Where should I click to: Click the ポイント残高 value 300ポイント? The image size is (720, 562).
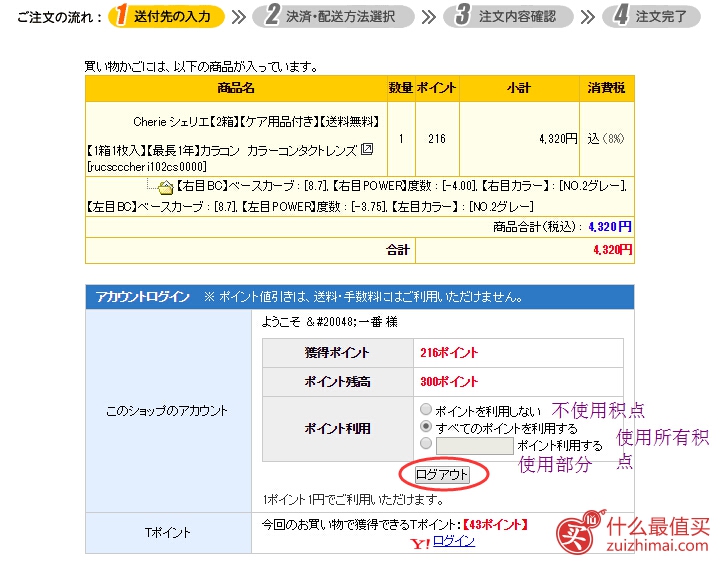[449, 382]
